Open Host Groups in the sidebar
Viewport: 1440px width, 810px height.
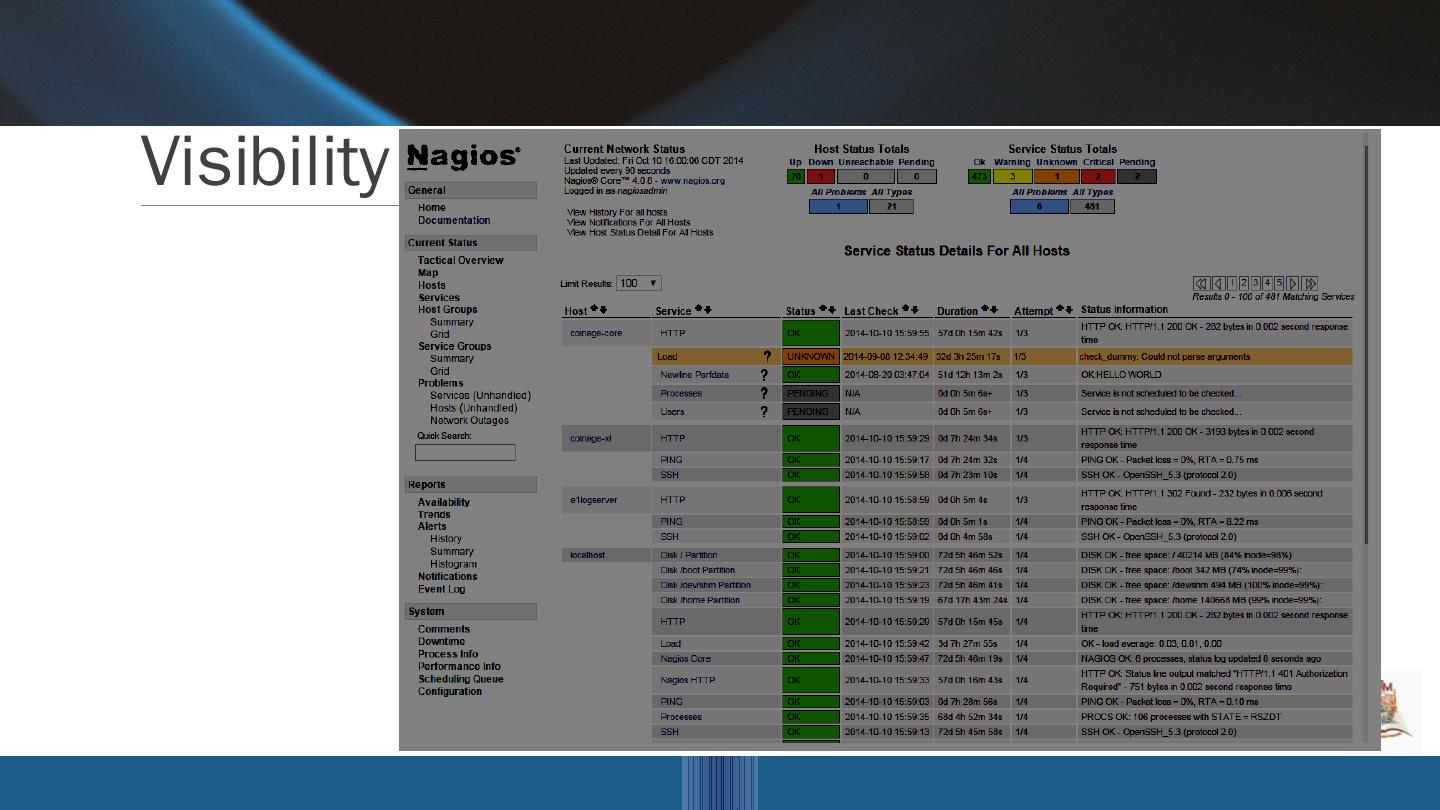coord(447,310)
